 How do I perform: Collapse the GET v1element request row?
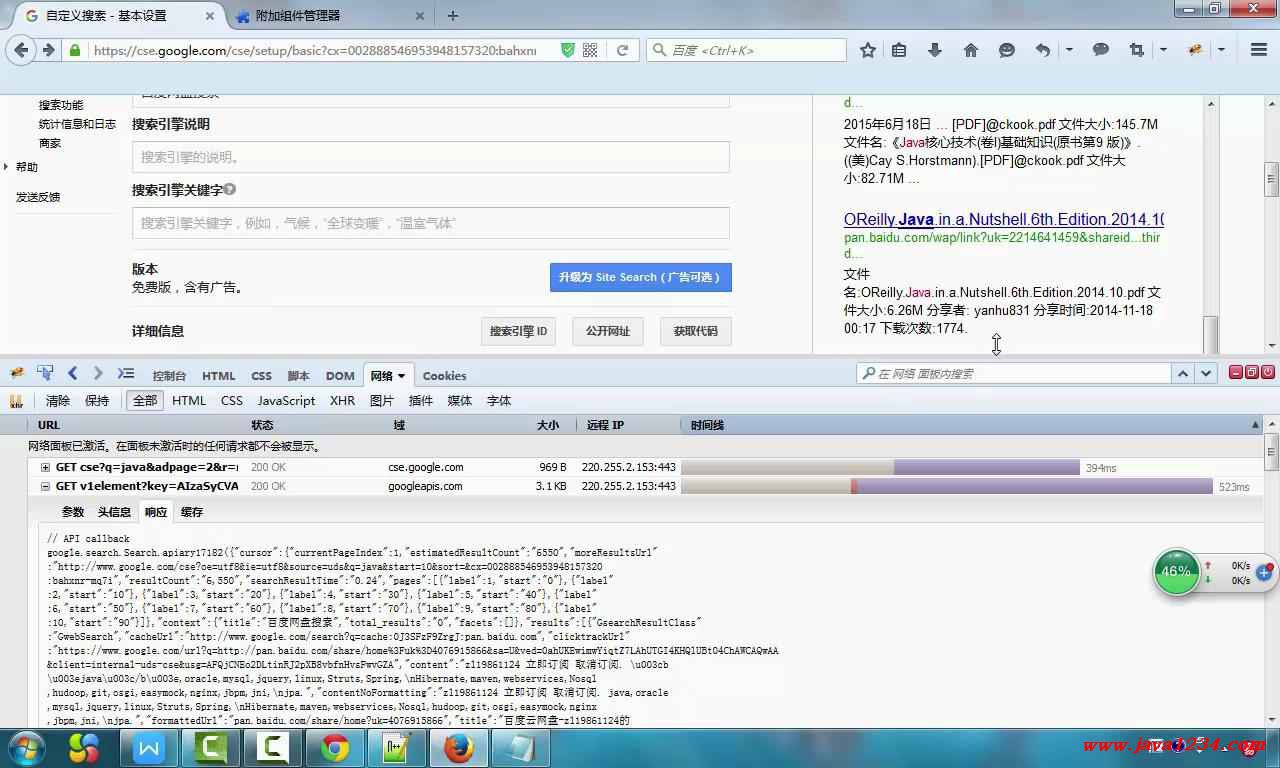(45, 486)
